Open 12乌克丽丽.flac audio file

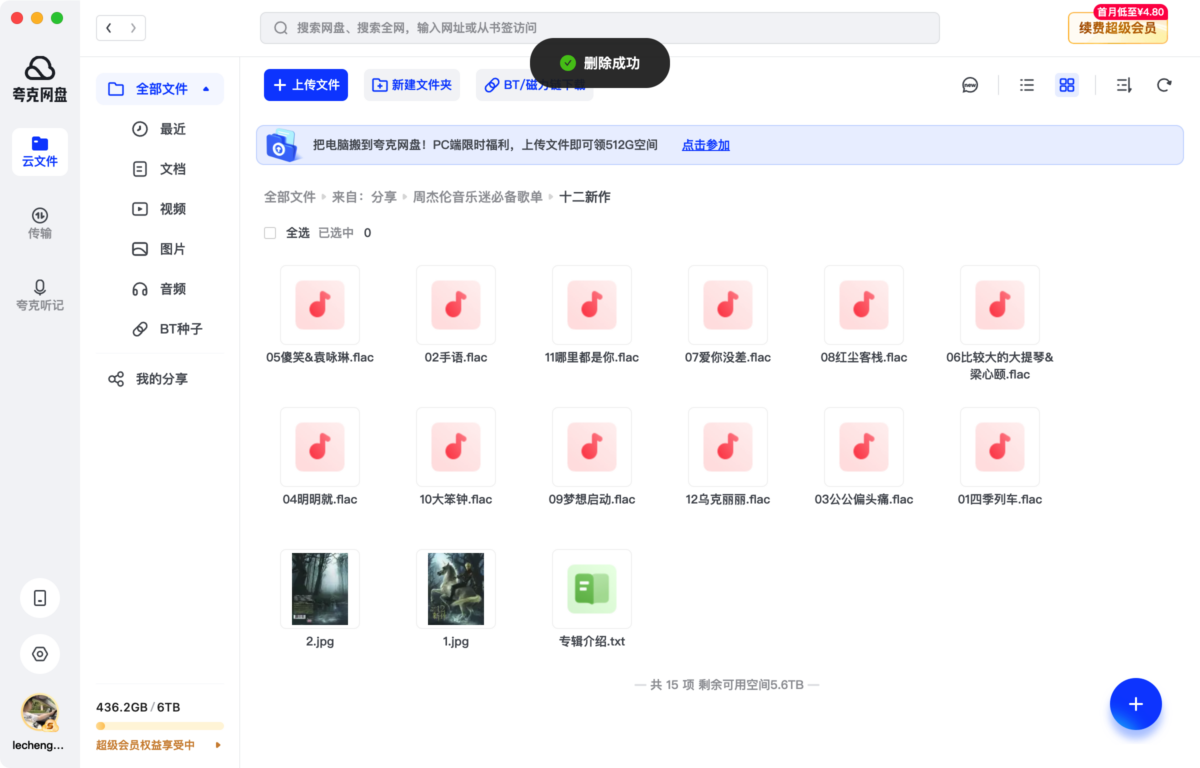click(x=728, y=447)
